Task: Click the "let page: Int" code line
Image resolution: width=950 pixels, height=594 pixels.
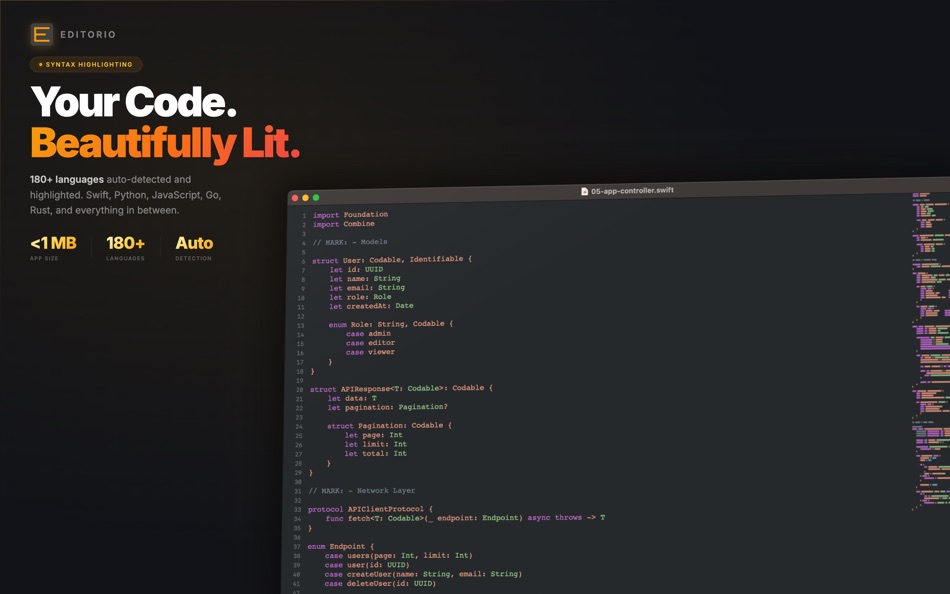Action: pyautogui.click(x=374, y=435)
